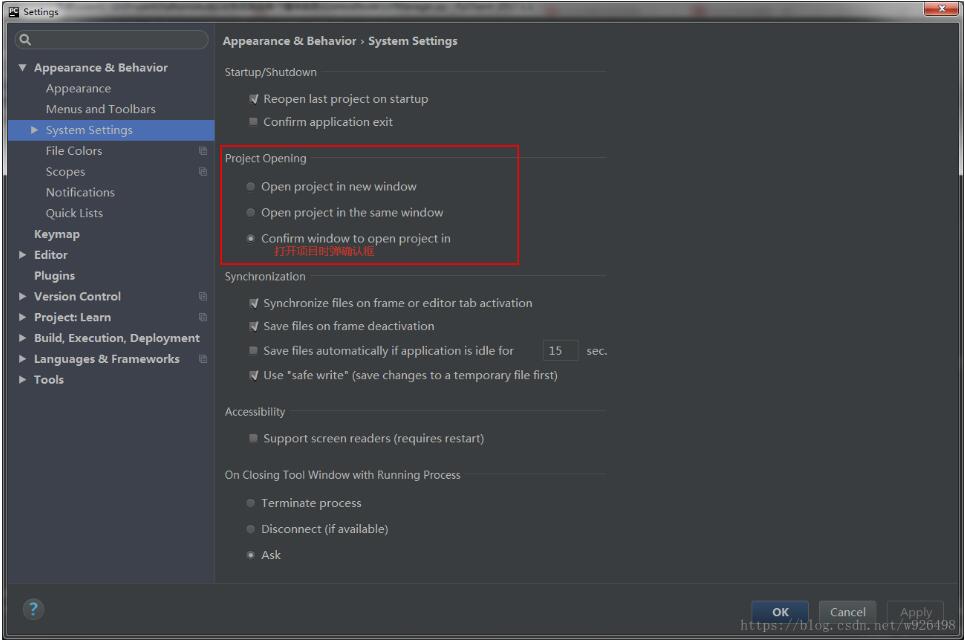
Task: Open Menus and Toolbars settings
Action: tap(100, 109)
